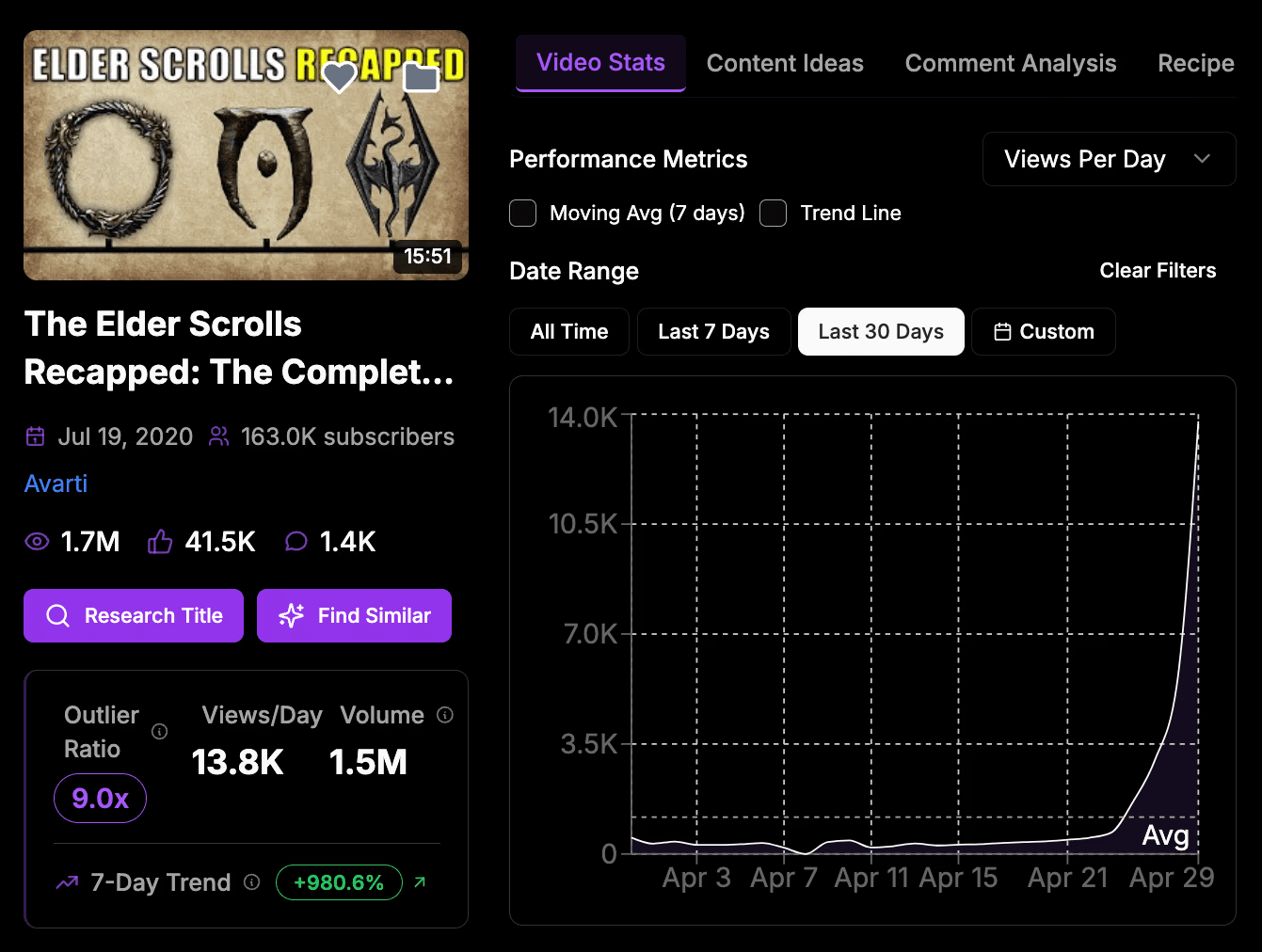Open the Avarti channel link
Viewport: 1262px width, 952px height.
tap(56, 484)
